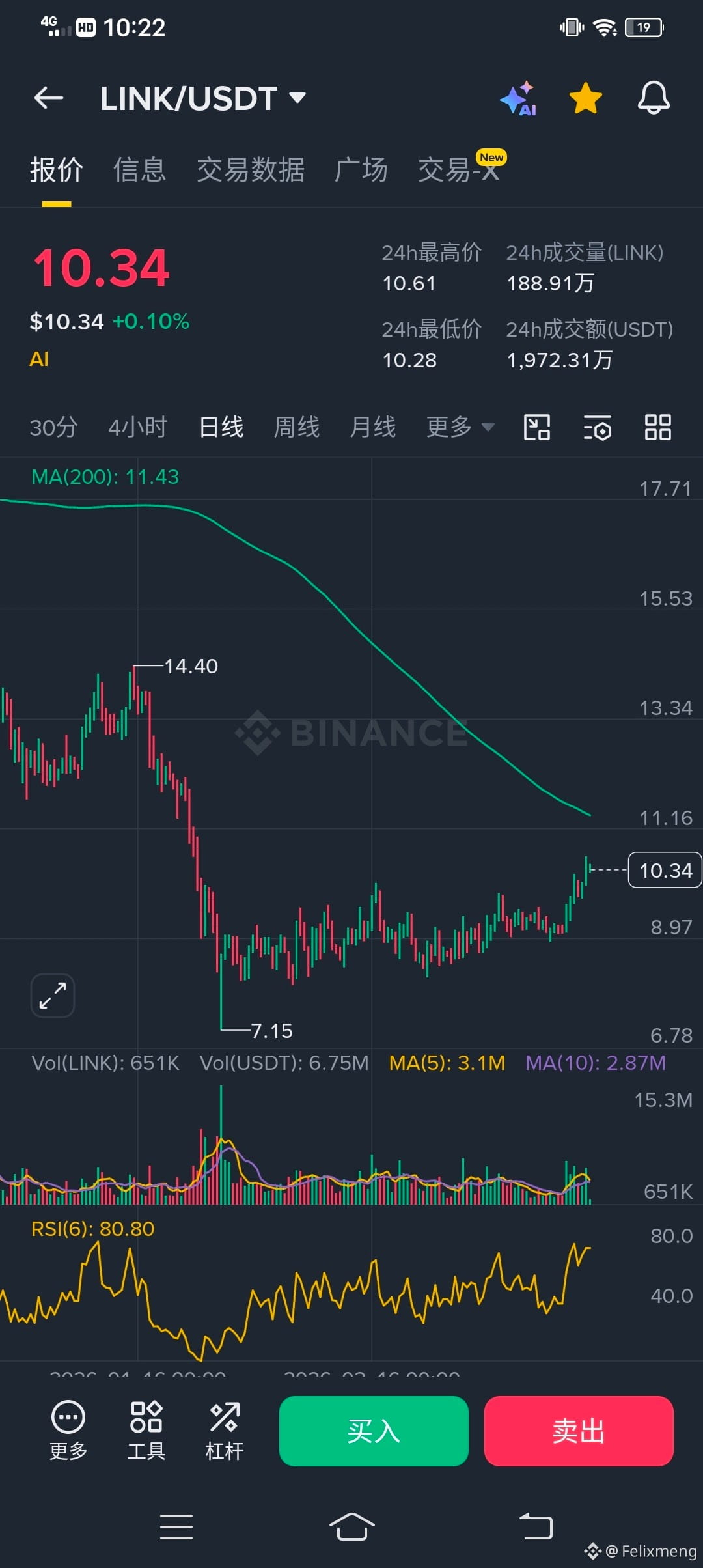Select the 周线 chart interval

[297, 428]
